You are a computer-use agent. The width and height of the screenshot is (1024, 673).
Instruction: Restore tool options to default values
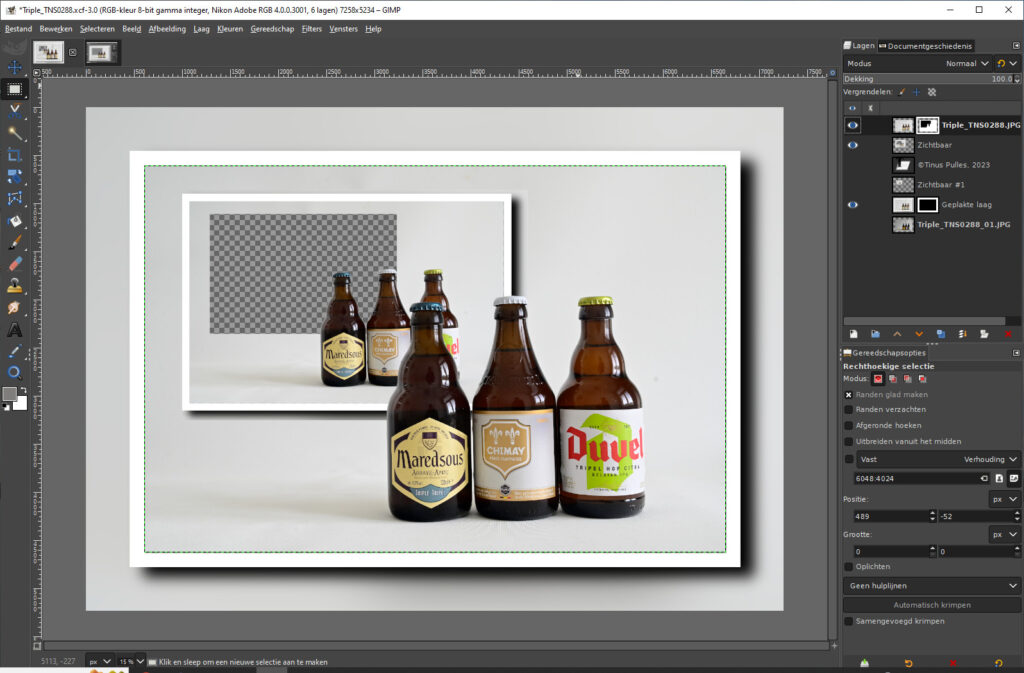tap(998, 663)
